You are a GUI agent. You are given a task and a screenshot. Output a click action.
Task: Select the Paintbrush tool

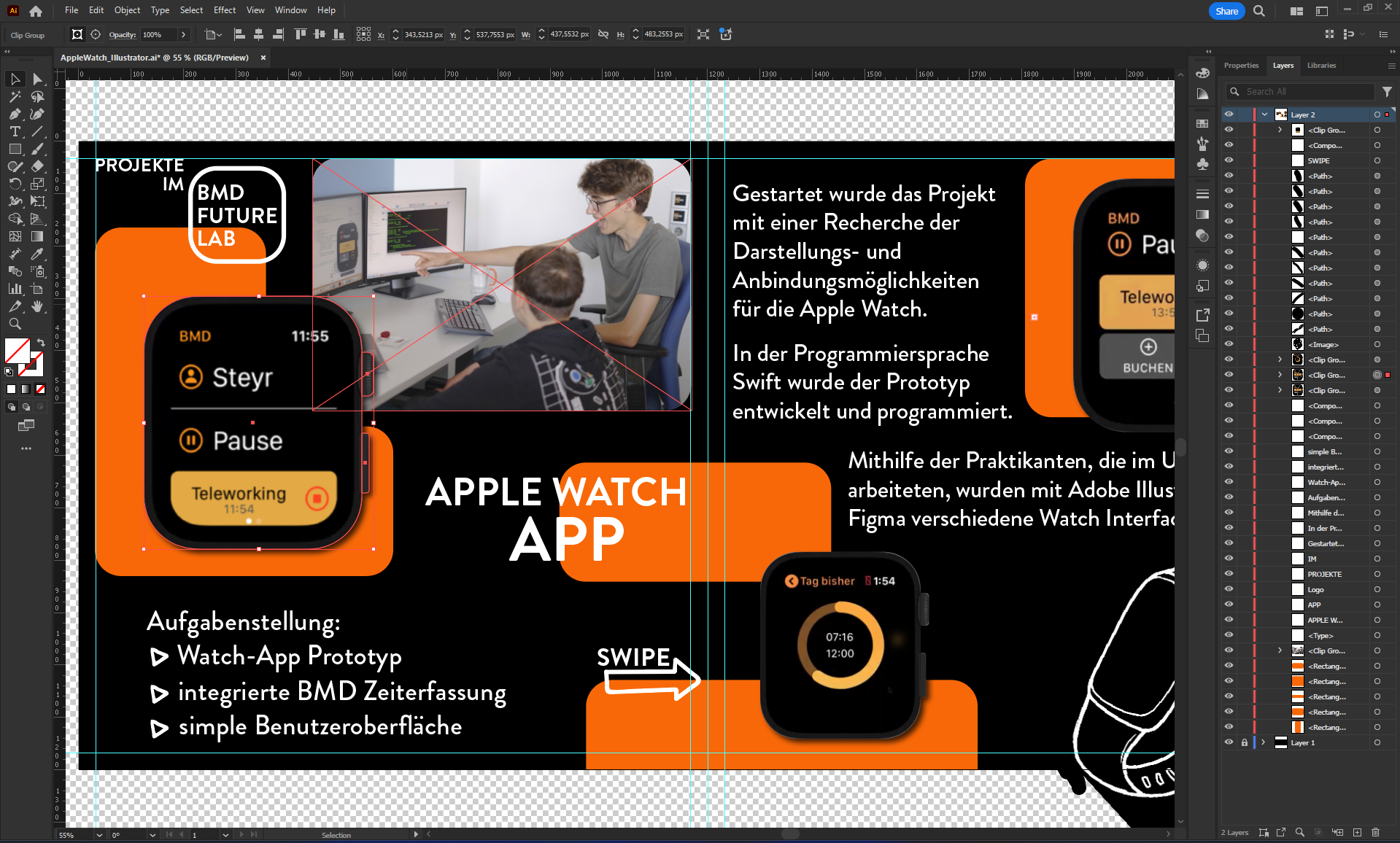click(37, 149)
